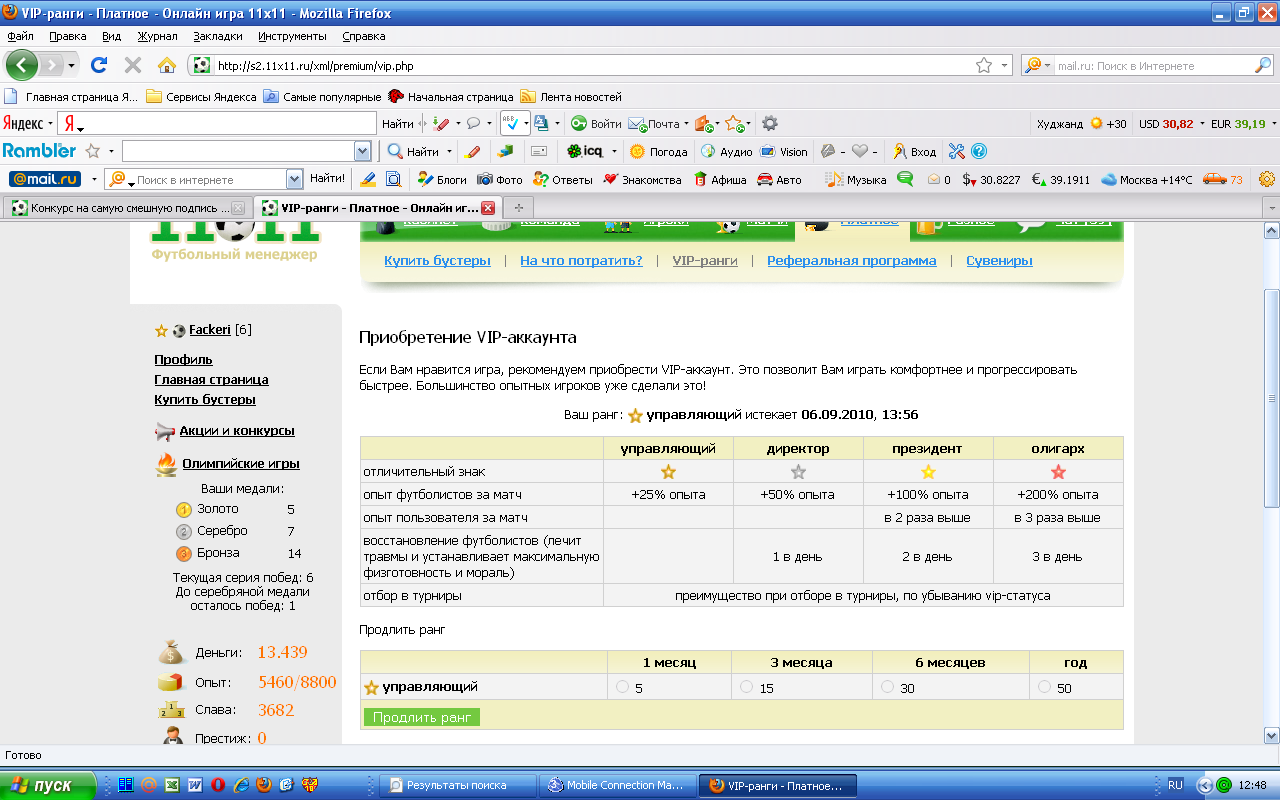The height and width of the screenshot is (800, 1280).
Task: Click the Yandex toolbar settings gear
Action: pos(769,124)
